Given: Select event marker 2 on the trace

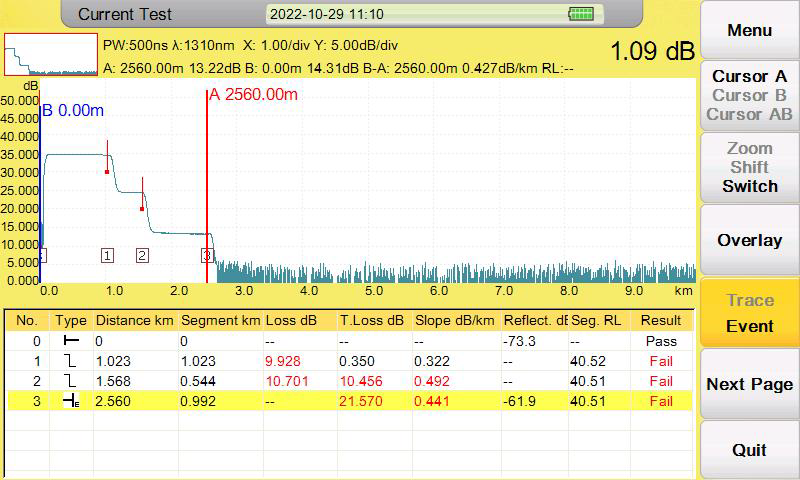Looking at the screenshot, I should (142, 255).
